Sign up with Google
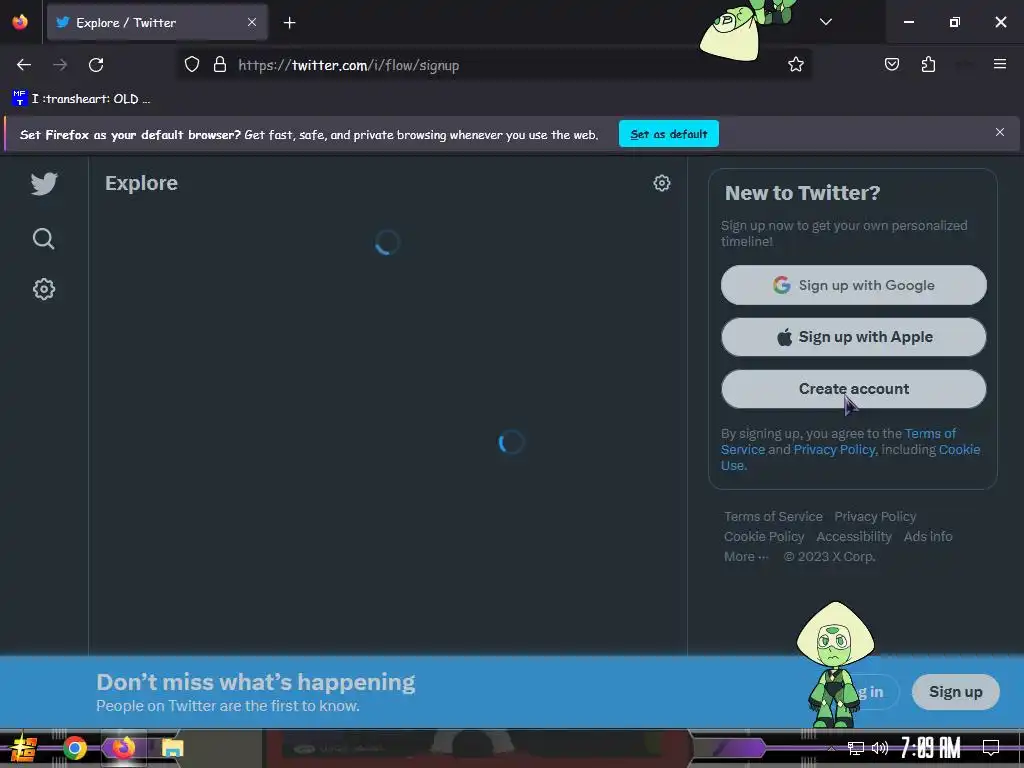 (854, 285)
